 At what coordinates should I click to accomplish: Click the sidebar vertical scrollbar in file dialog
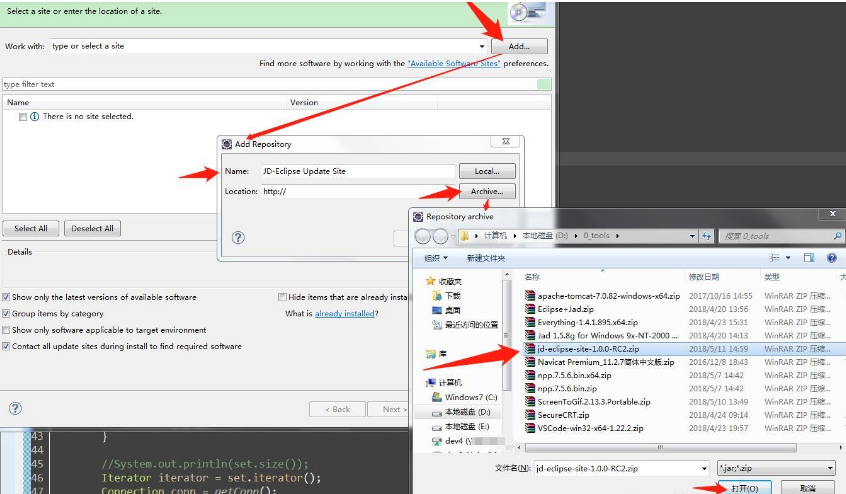[x=506, y=334]
